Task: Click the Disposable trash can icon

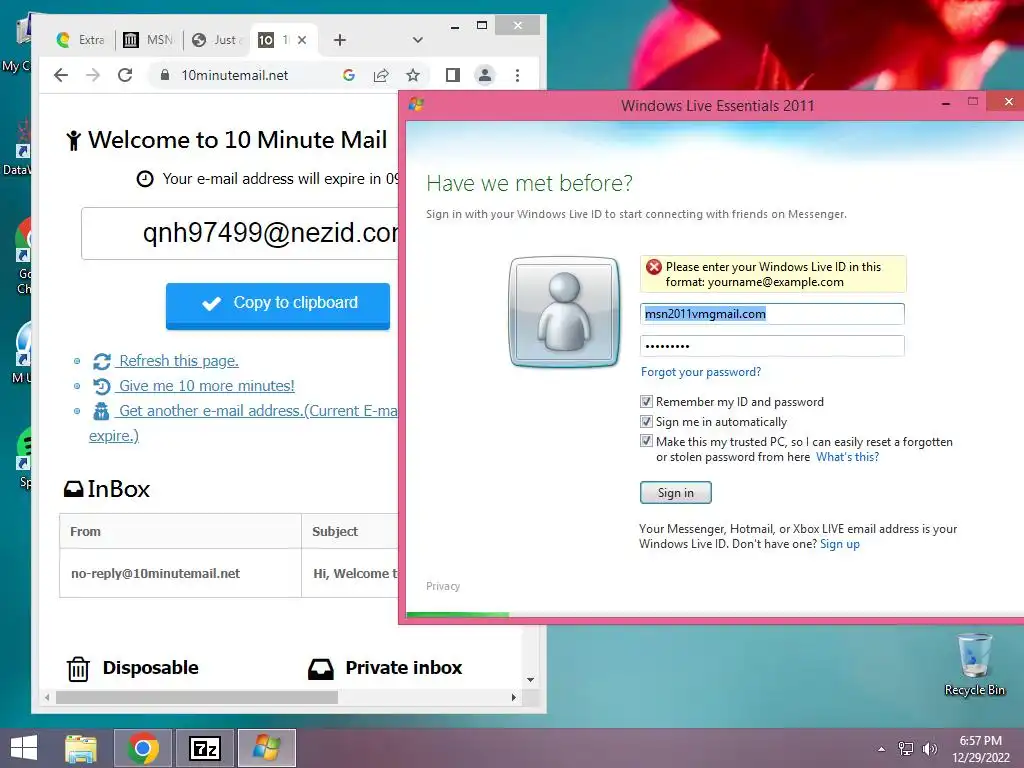Action: coord(78,669)
